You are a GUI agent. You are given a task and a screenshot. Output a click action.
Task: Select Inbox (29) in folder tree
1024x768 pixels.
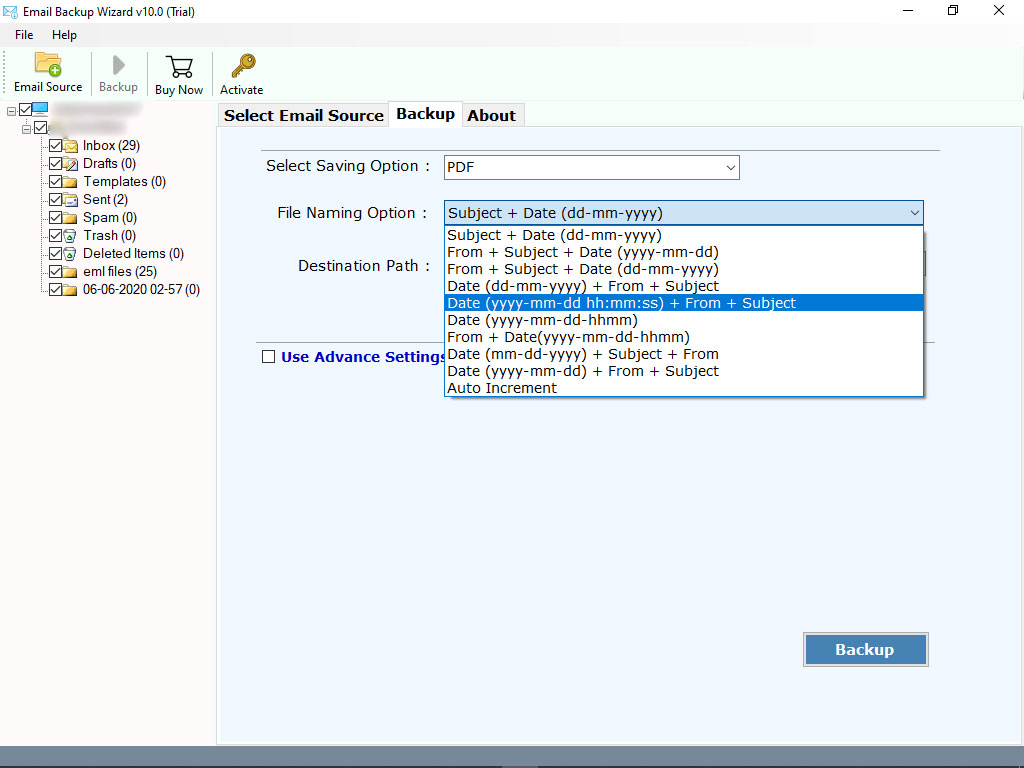(111, 146)
